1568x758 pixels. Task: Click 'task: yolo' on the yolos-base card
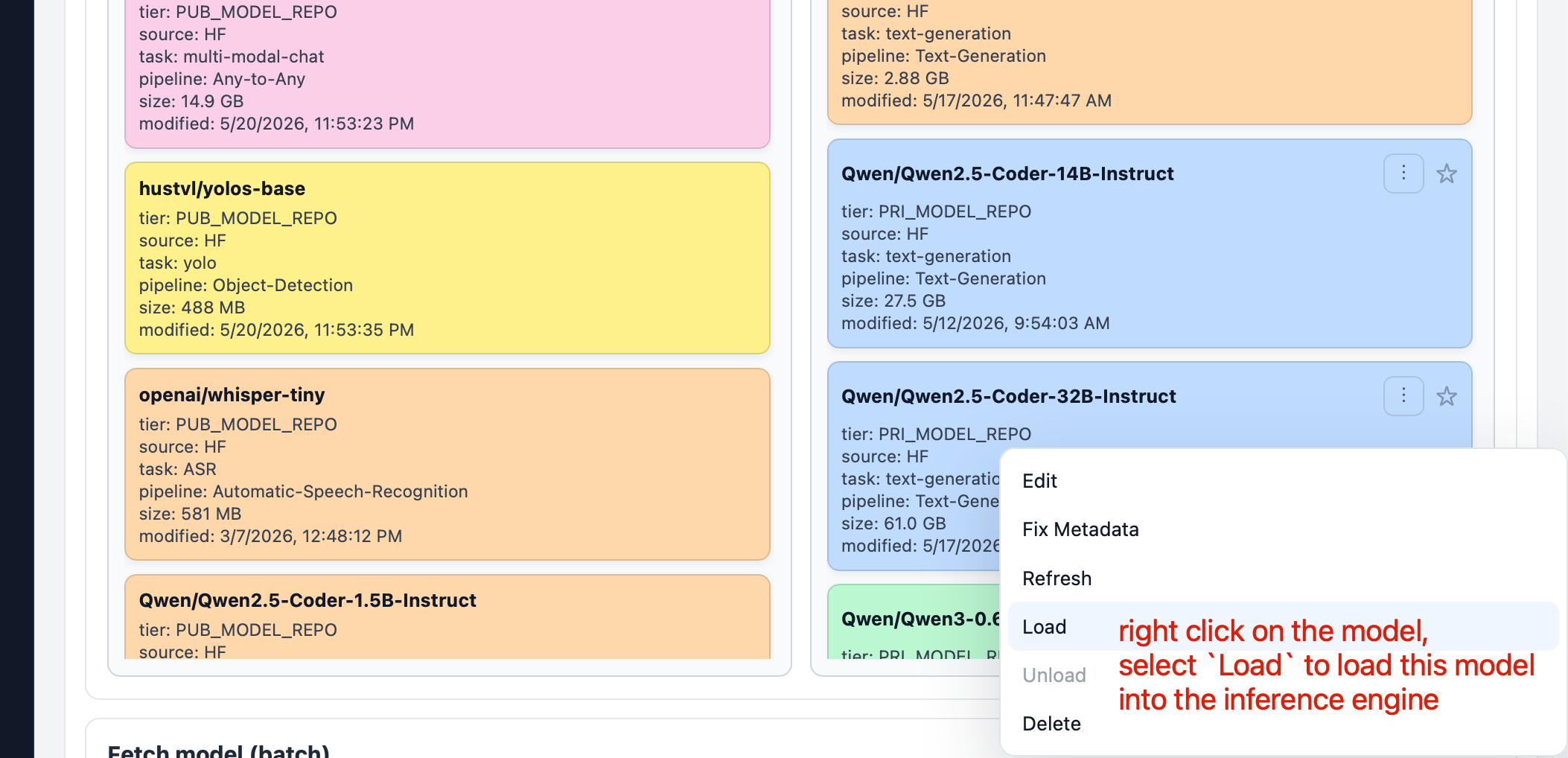pos(177,263)
